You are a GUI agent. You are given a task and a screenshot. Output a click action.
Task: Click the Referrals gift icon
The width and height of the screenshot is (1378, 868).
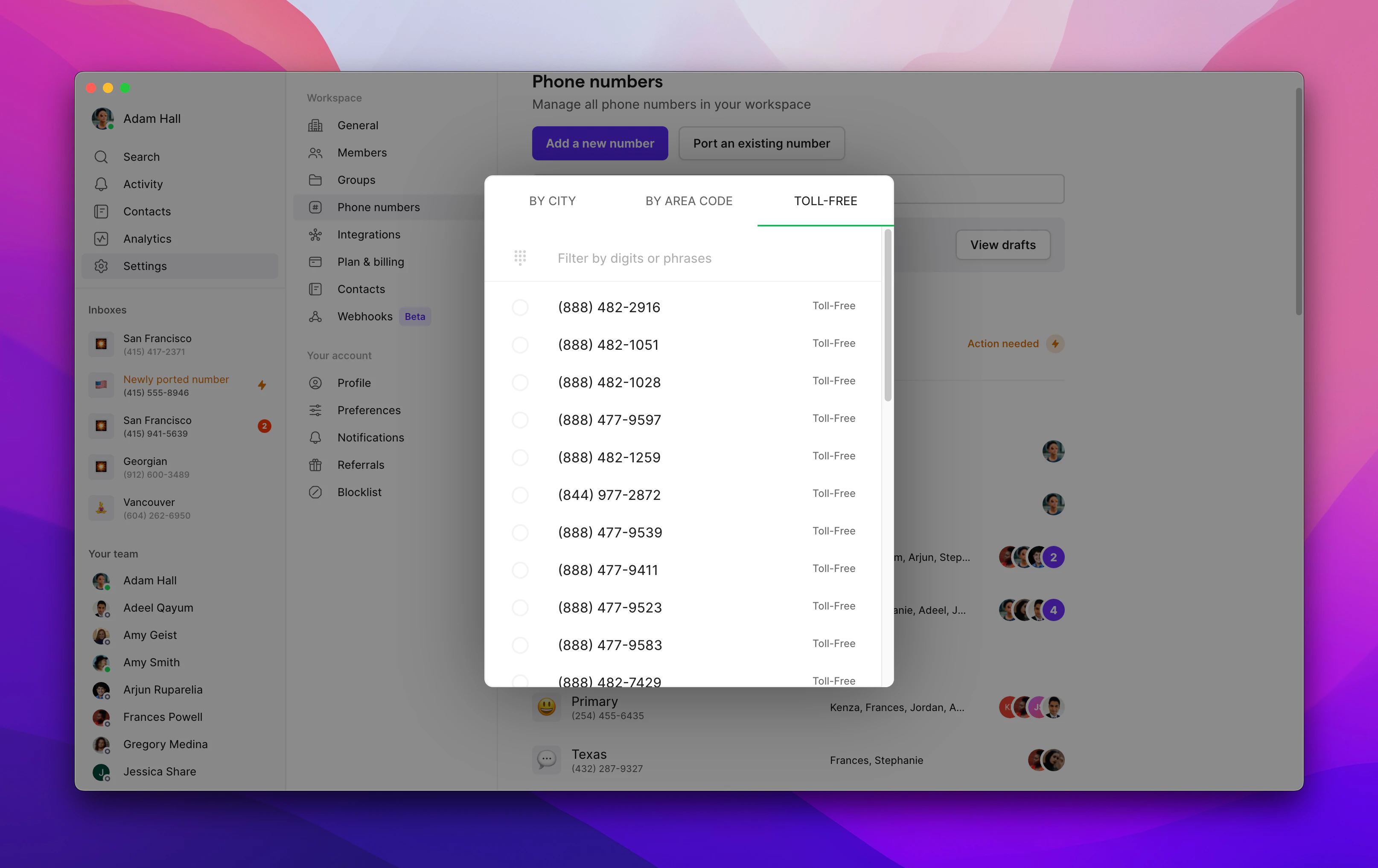[315, 465]
